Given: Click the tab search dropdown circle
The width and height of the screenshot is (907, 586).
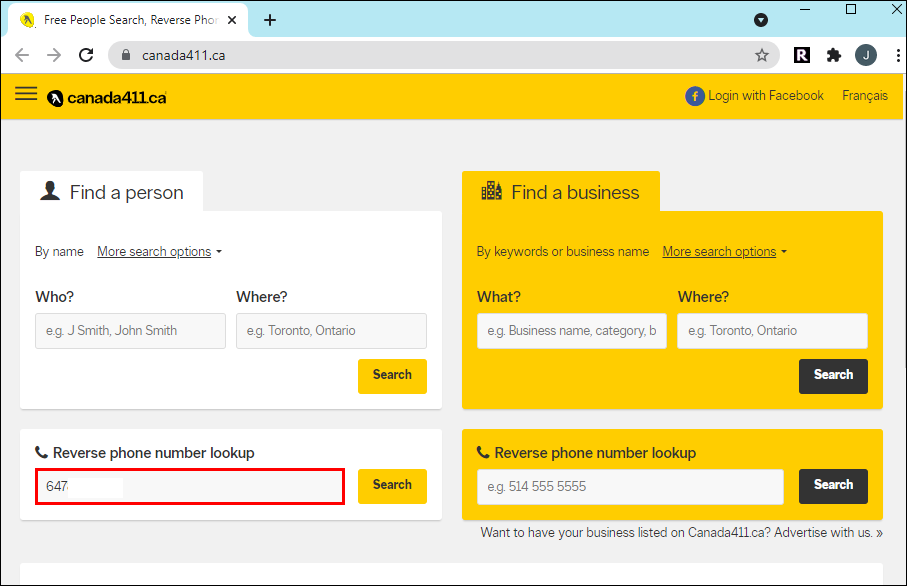Looking at the screenshot, I should point(761,20).
